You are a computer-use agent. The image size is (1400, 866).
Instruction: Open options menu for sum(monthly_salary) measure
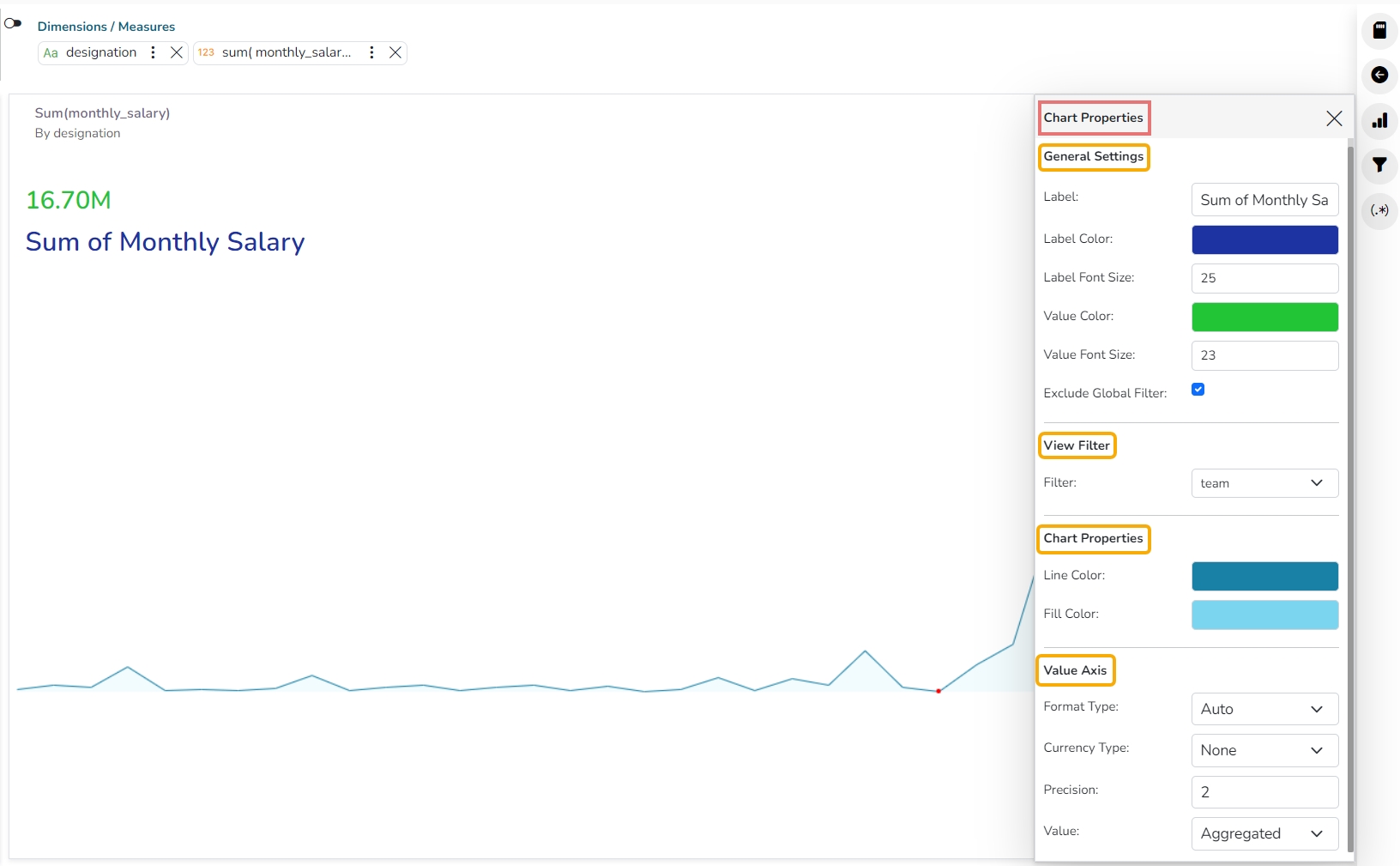coord(371,52)
